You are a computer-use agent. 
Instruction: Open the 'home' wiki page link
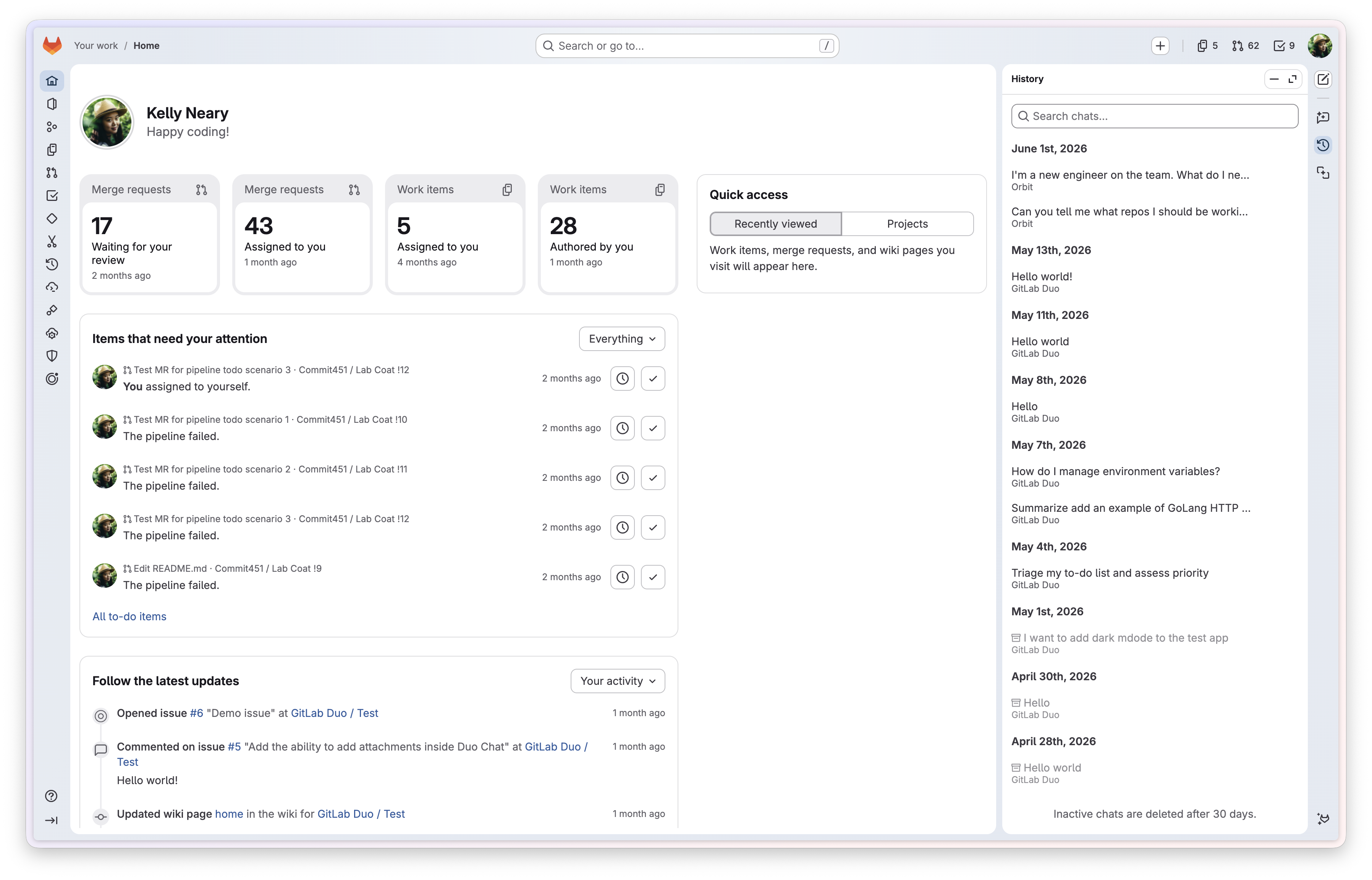click(228, 814)
